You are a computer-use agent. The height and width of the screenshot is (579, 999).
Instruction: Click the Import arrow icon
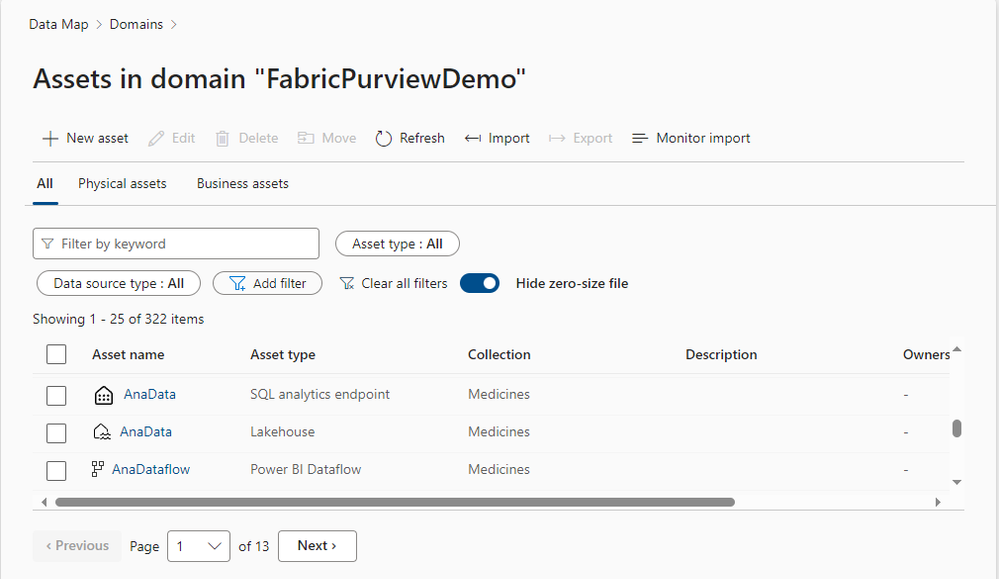473,138
